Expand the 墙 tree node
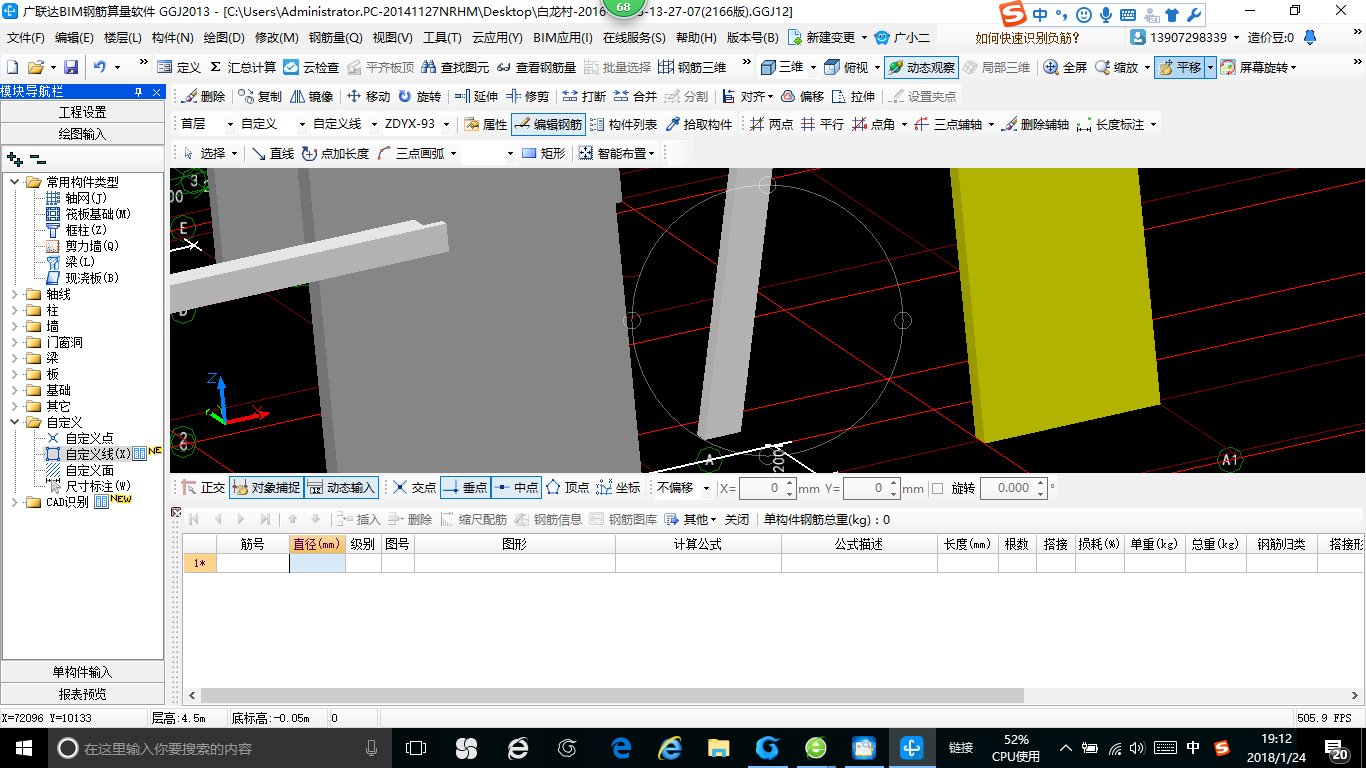1366x768 pixels. point(15,326)
